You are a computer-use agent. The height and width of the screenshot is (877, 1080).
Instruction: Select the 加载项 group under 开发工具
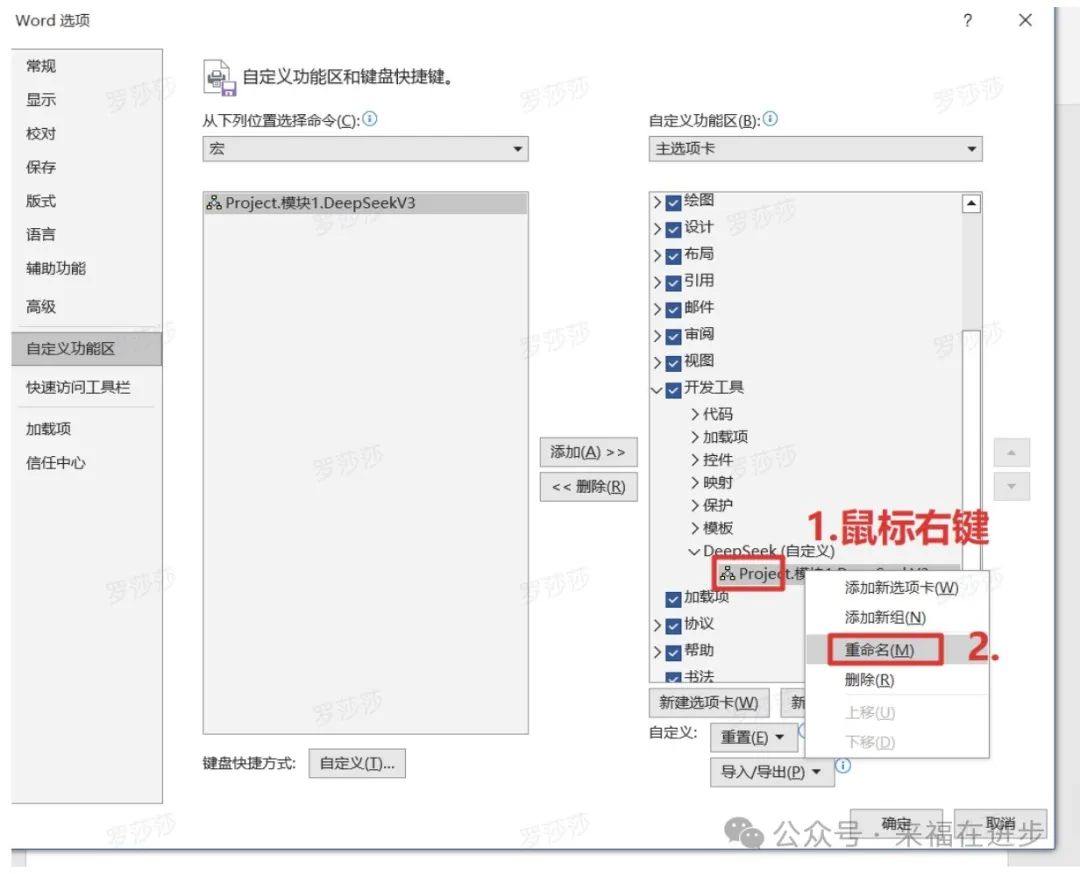tap(725, 437)
